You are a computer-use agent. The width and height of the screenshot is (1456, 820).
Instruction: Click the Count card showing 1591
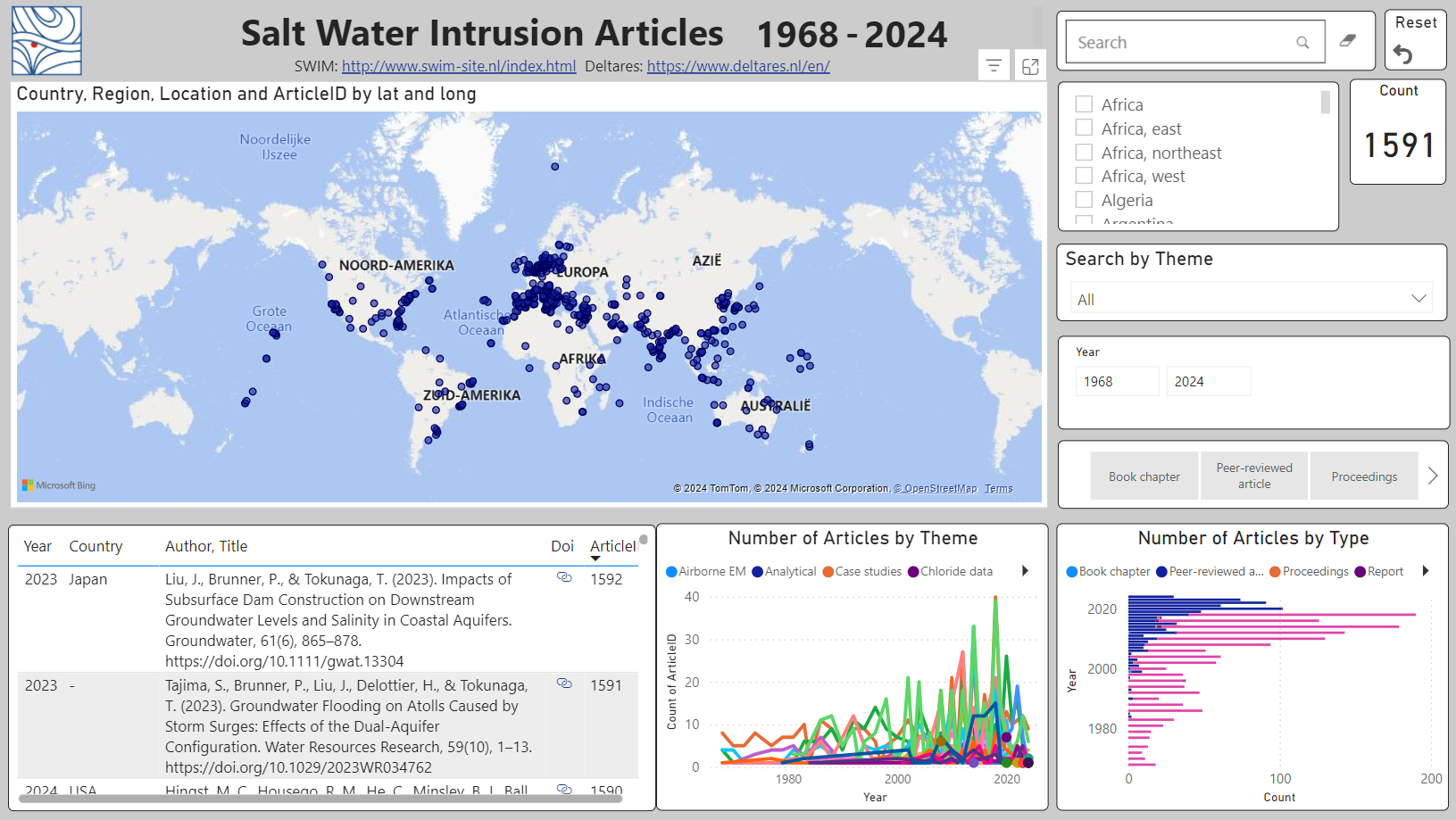tap(1398, 132)
